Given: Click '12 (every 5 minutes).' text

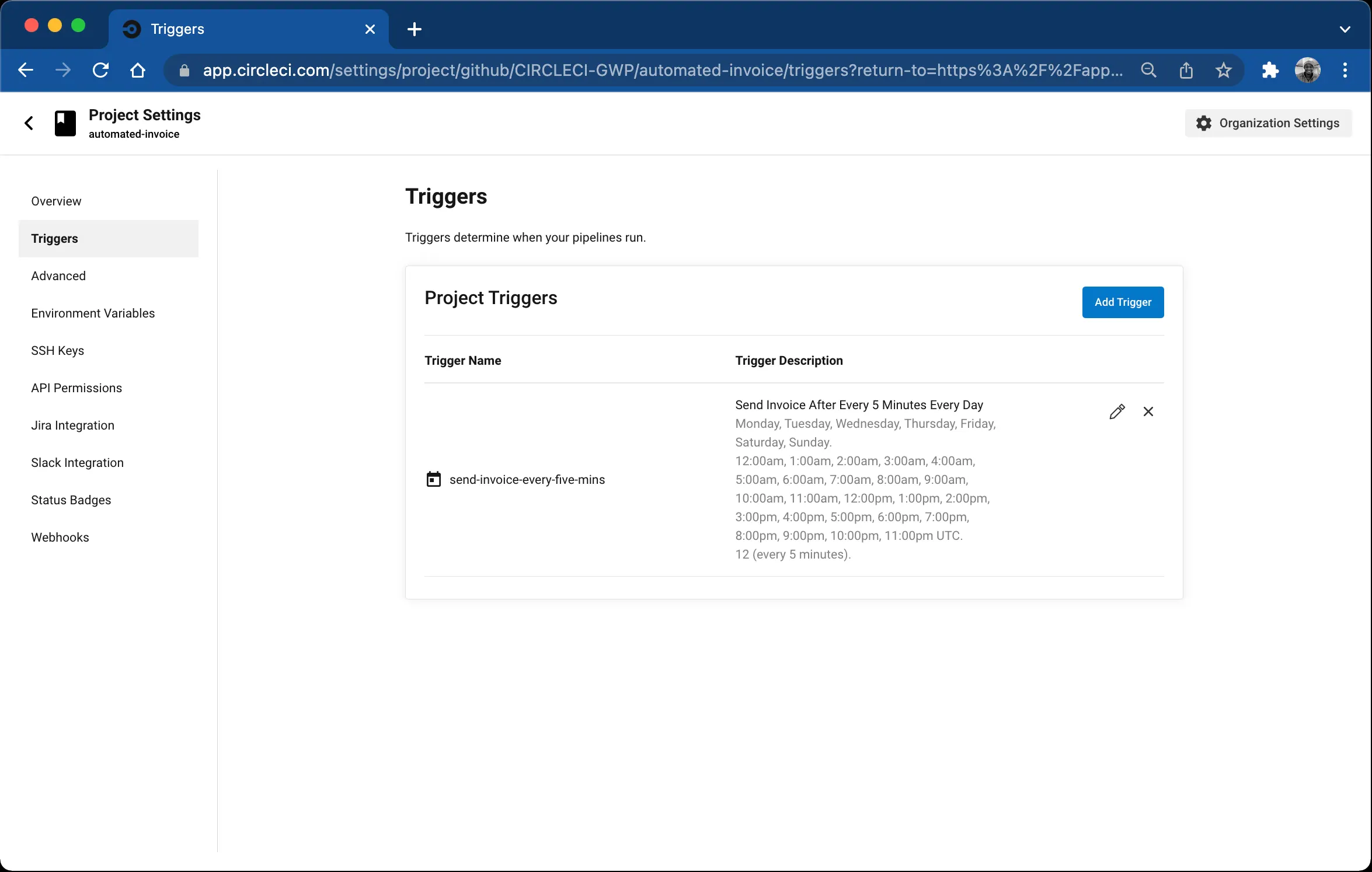Looking at the screenshot, I should point(793,554).
